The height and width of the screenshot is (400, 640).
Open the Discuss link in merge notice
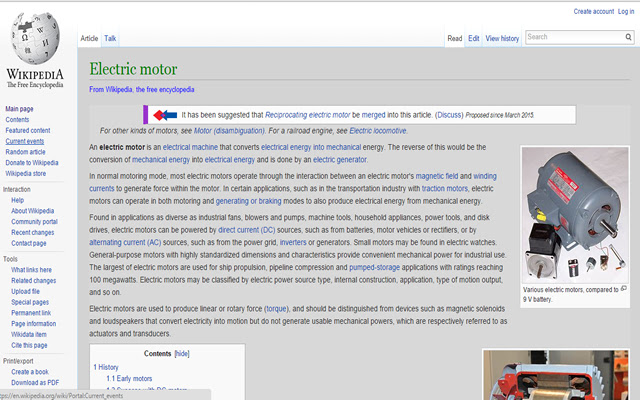[x=449, y=115]
